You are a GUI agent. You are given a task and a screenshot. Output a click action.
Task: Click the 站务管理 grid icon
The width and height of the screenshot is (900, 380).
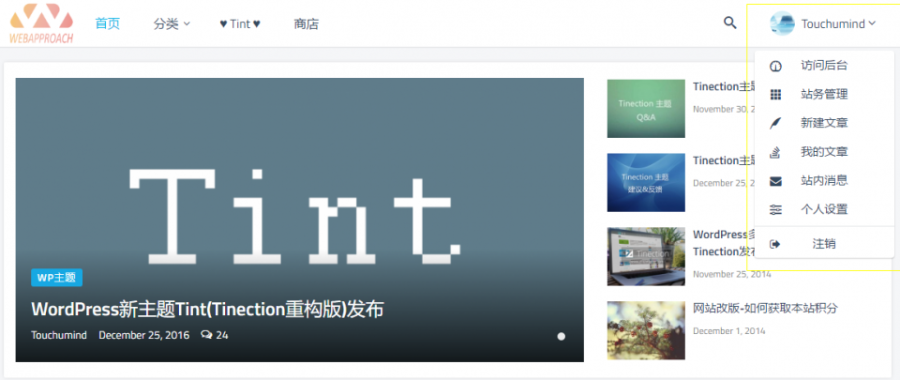(775, 95)
